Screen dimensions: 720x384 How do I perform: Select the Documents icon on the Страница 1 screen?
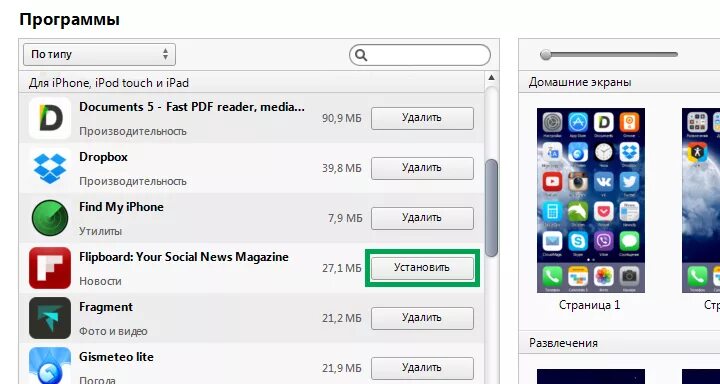click(x=603, y=123)
